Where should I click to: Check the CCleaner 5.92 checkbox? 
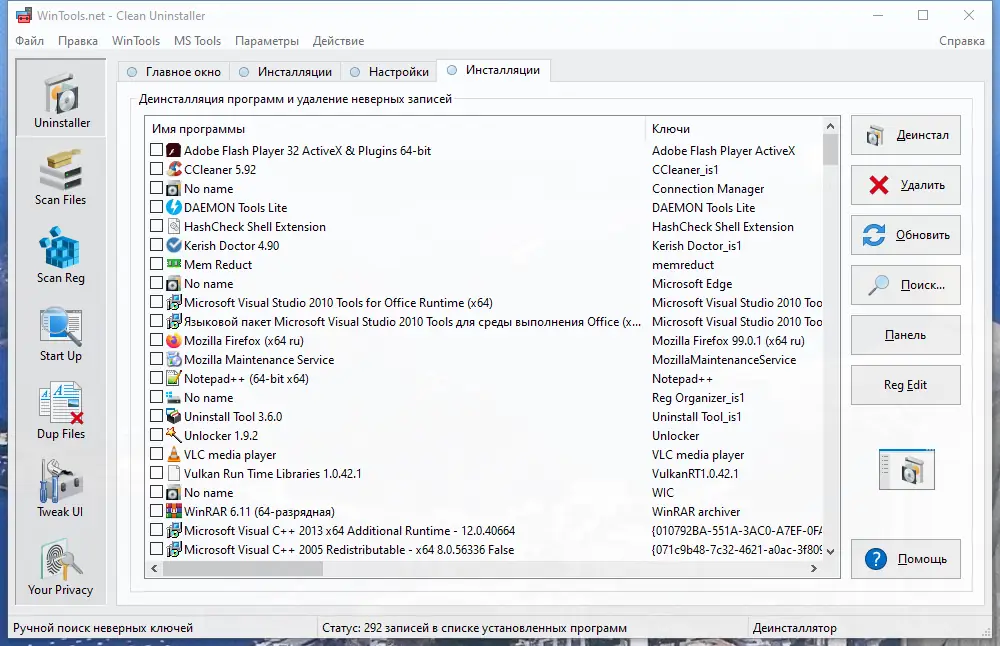(156, 169)
